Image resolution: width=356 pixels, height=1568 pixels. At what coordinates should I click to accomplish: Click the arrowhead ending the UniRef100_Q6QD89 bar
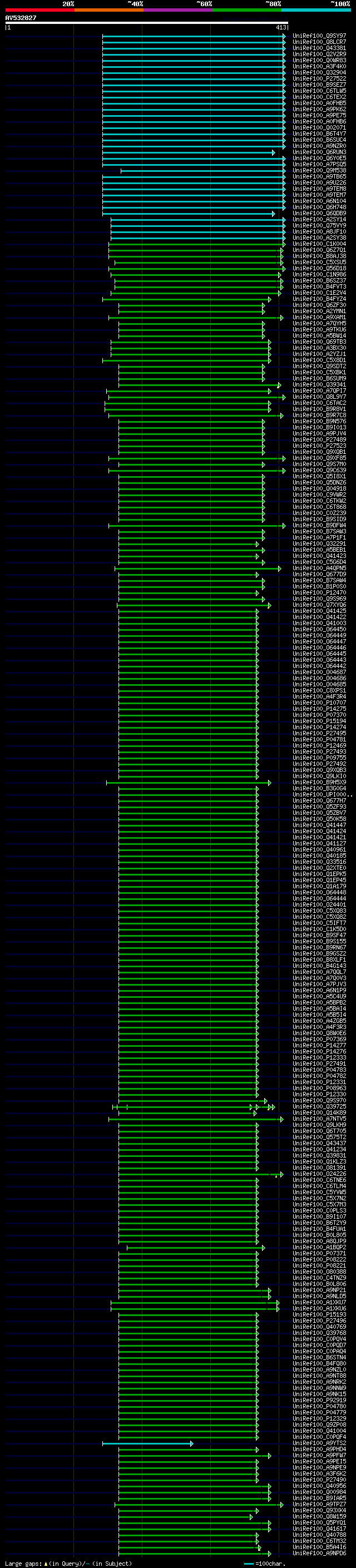273,214
